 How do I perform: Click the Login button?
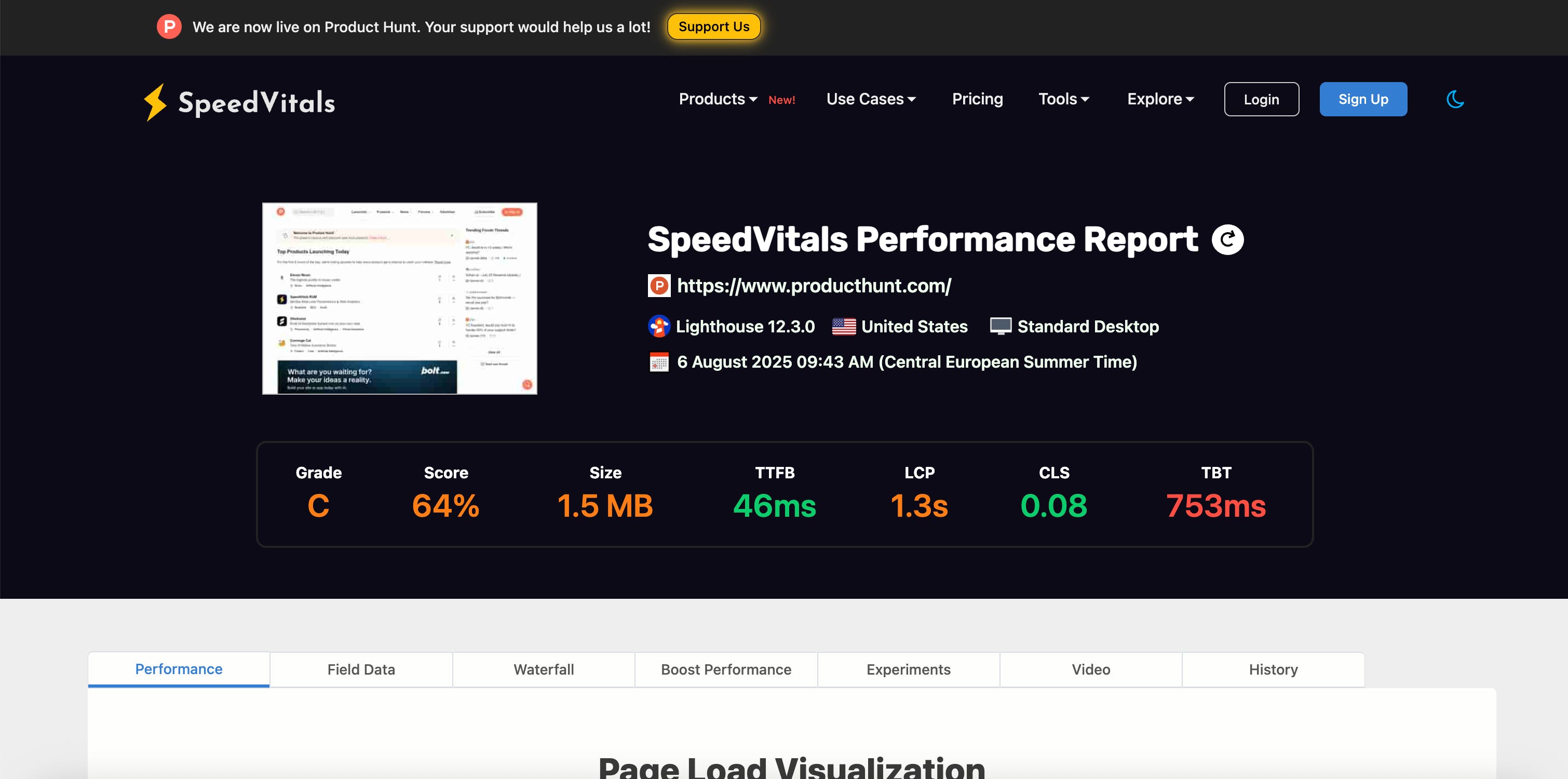pos(1261,99)
